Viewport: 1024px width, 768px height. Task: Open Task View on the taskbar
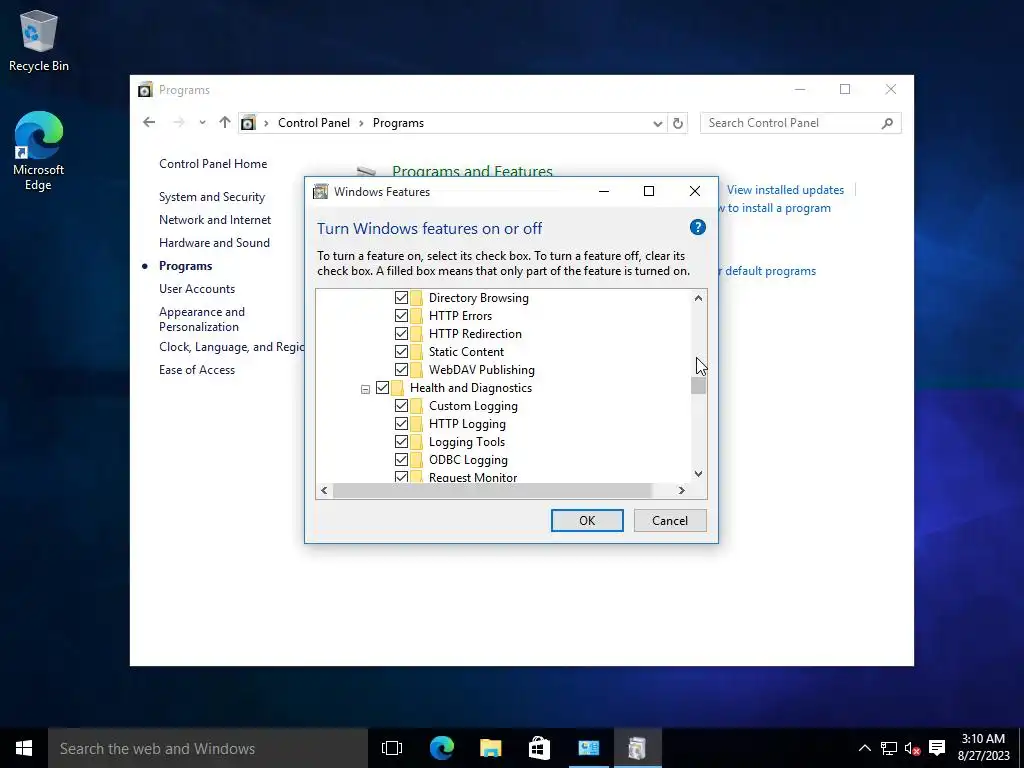pyautogui.click(x=392, y=748)
